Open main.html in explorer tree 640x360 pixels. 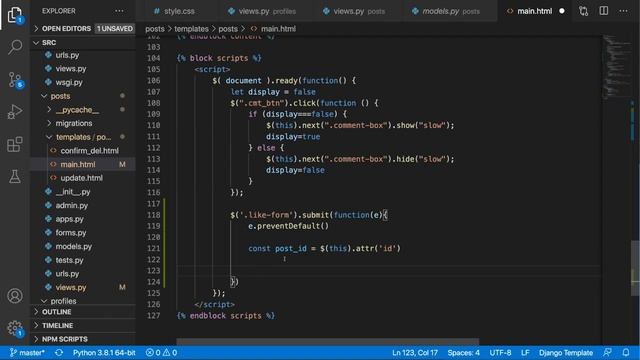coord(83,164)
